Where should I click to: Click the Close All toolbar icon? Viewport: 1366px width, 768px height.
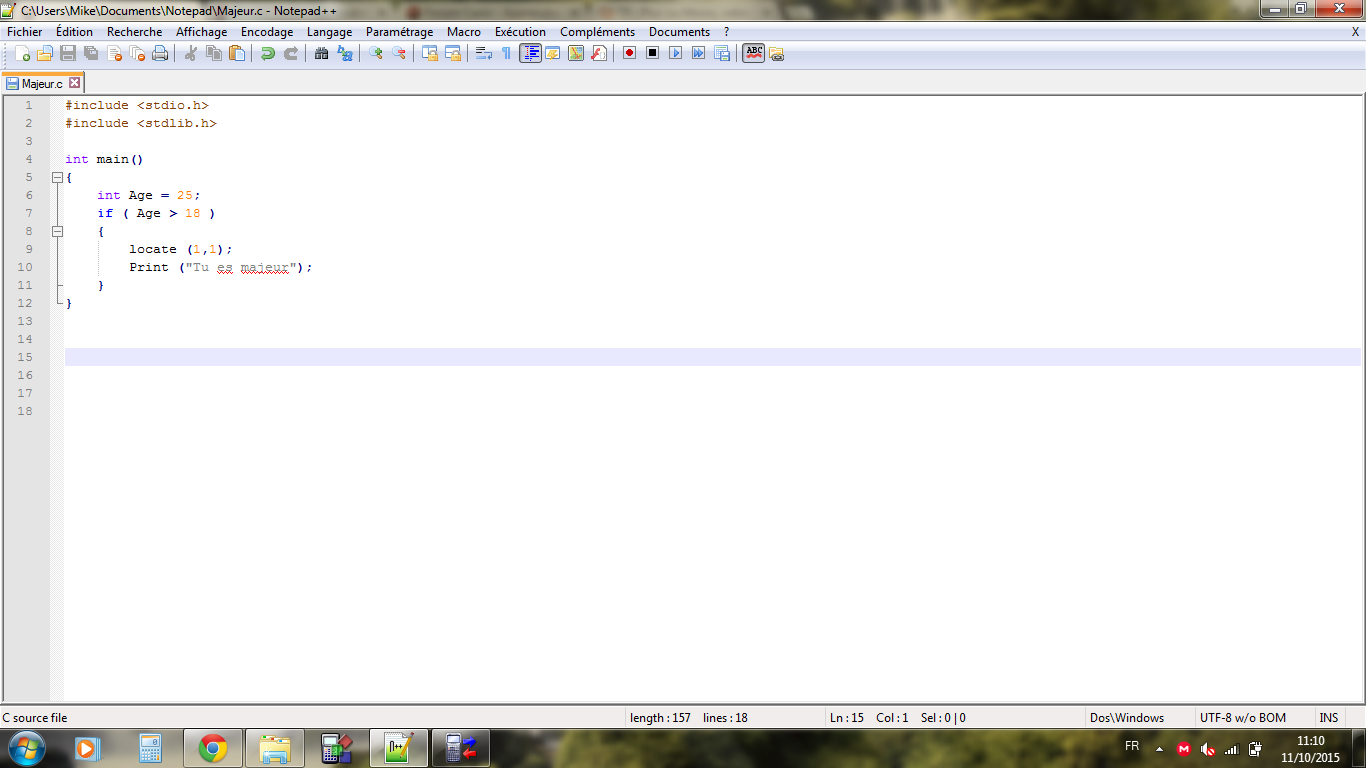pos(137,53)
